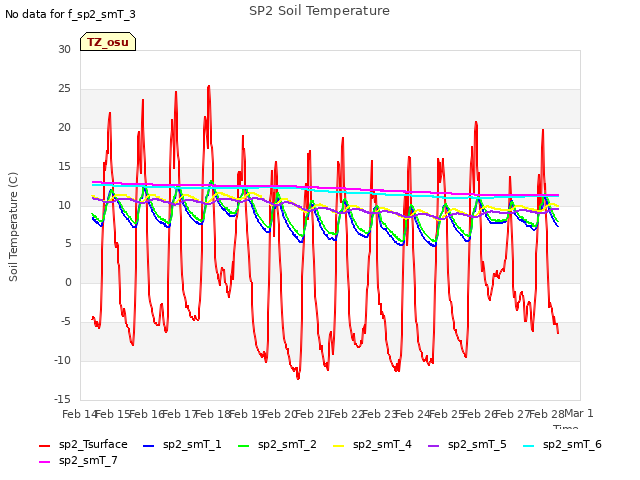The image size is (640, 480).
Task: Click the Feb 21 x-axis tick label
Action: click(x=313, y=414)
